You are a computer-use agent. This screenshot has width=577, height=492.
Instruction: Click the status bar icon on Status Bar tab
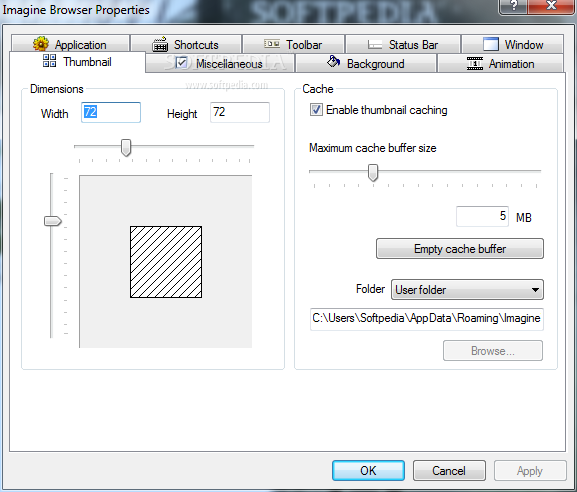tap(375, 45)
